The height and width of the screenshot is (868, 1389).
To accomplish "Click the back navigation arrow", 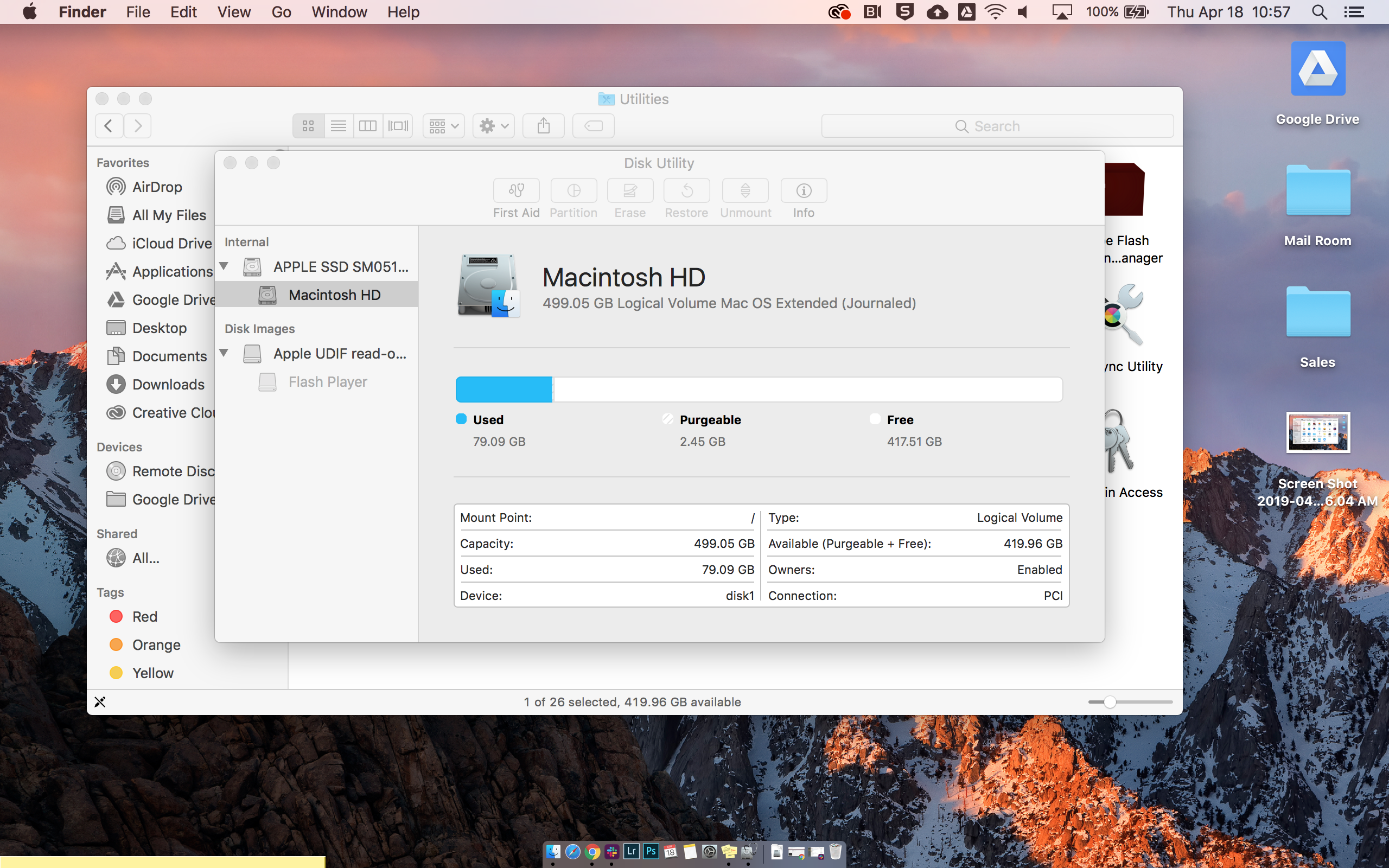I will tap(109, 126).
